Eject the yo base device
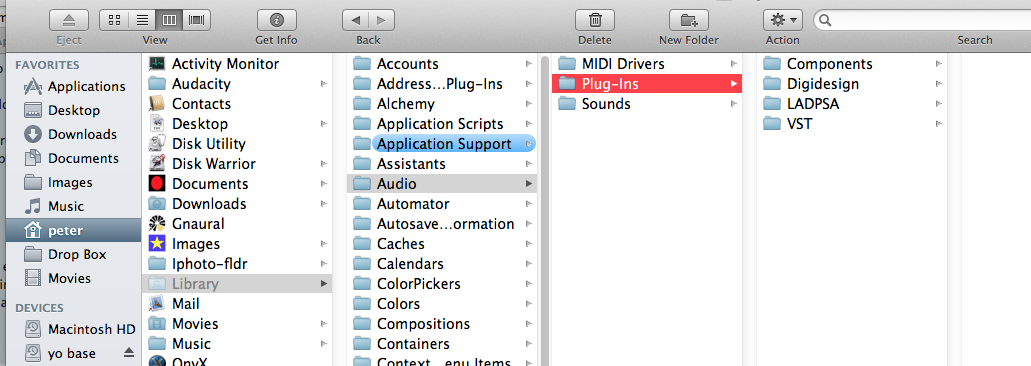This screenshot has width=1031, height=366. click(129, 353)
